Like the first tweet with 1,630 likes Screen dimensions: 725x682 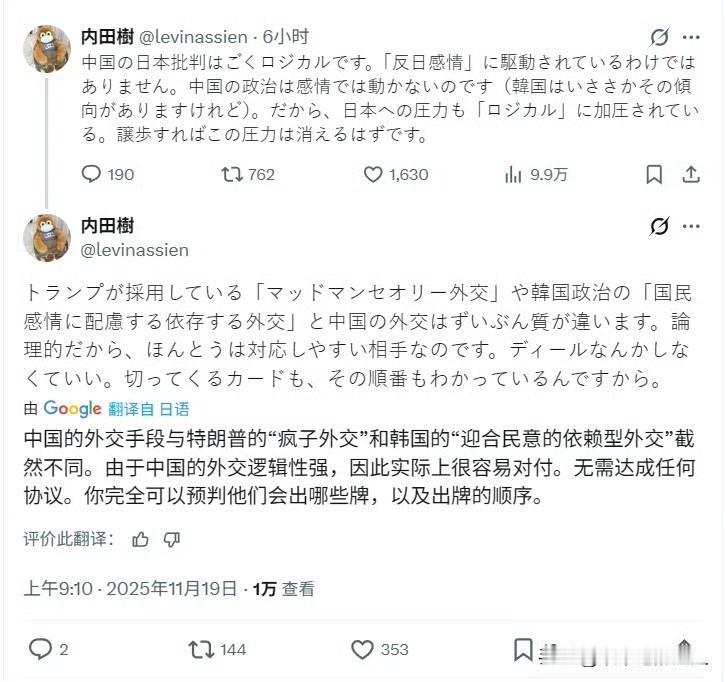(x=373, y=174)
